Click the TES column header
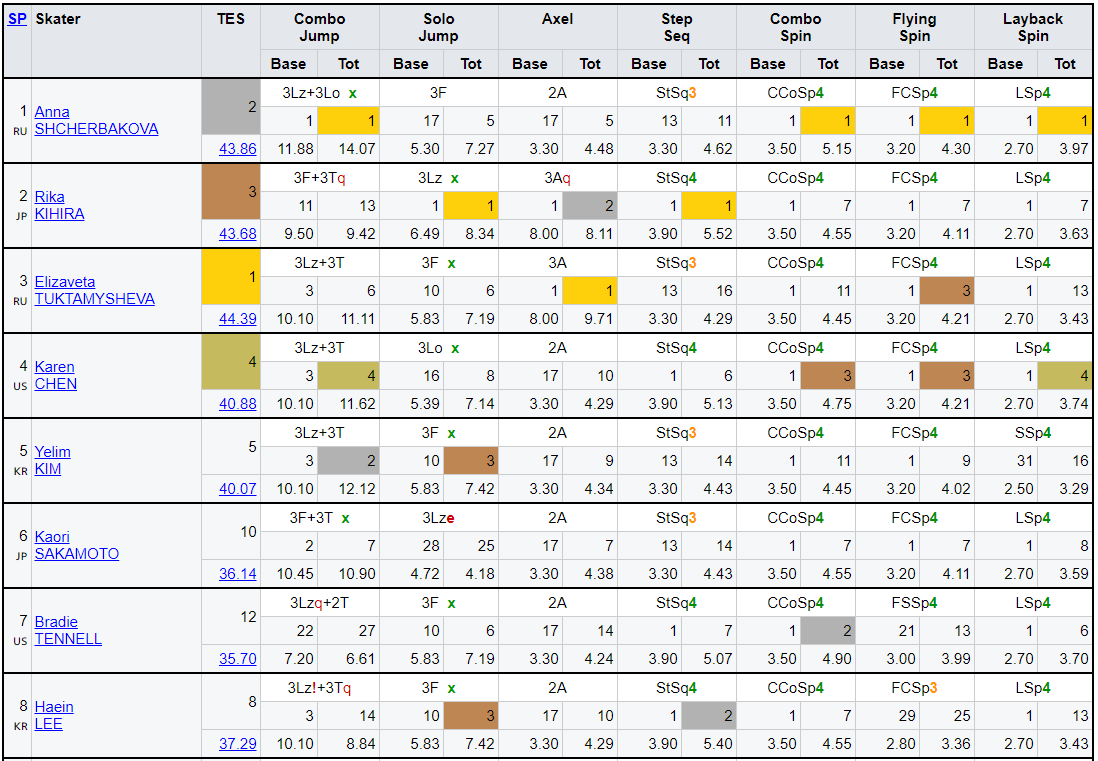The image size is (1098, 761). [x=230, y=19]
